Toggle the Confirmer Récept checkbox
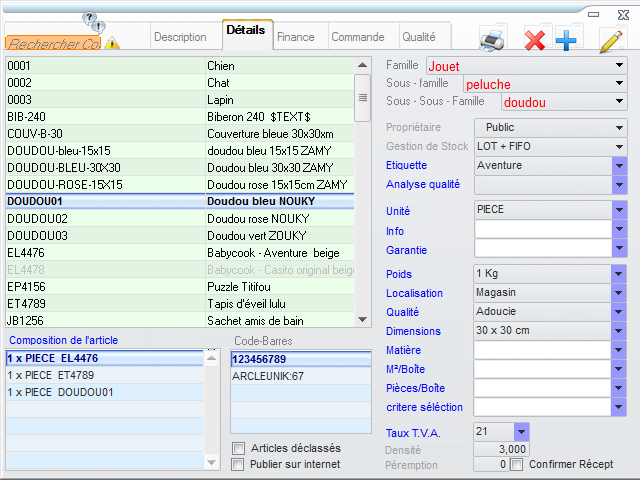Viewport: 640px width, 480px height. (x=517, y=464)
